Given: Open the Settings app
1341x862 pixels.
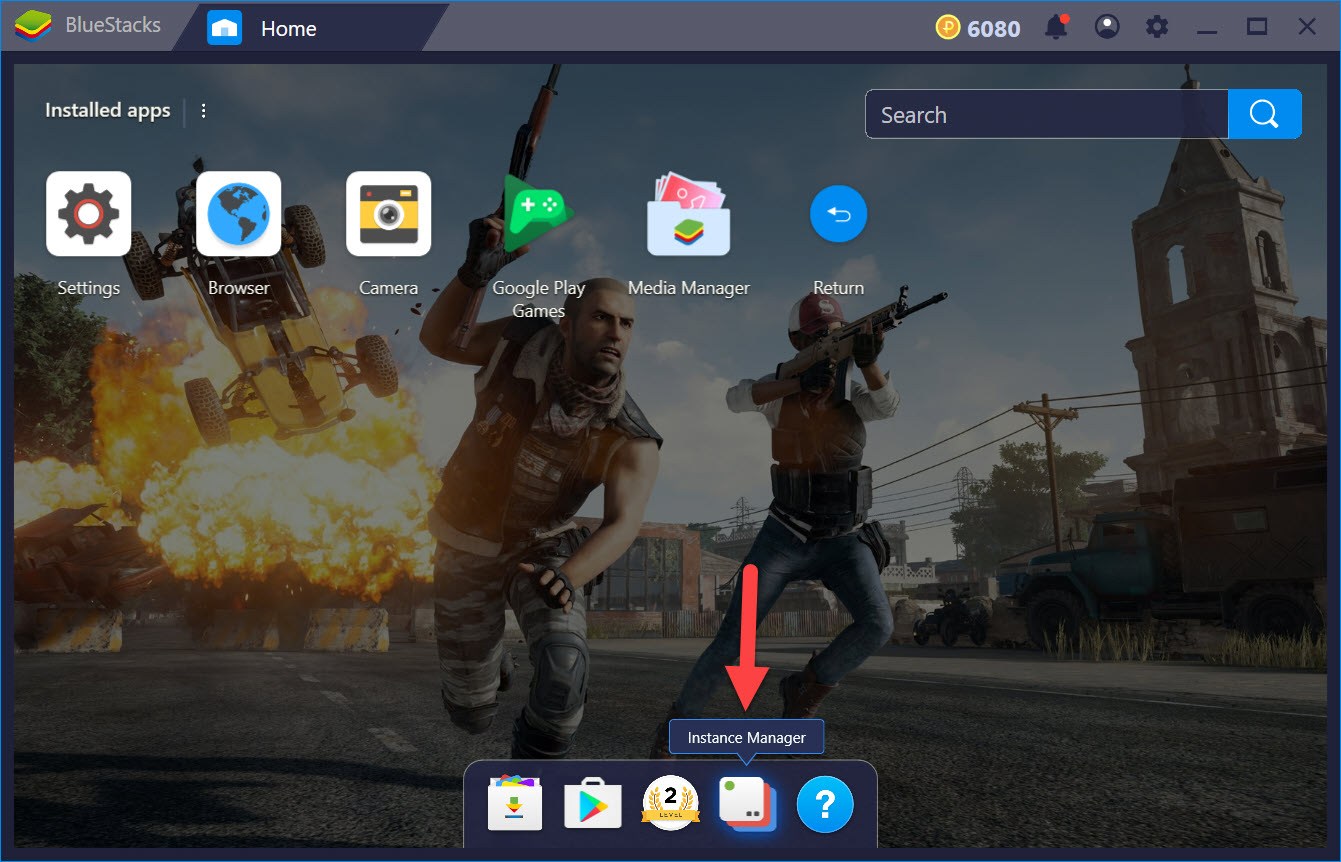Looking at the screenshot, I should 88,214.
